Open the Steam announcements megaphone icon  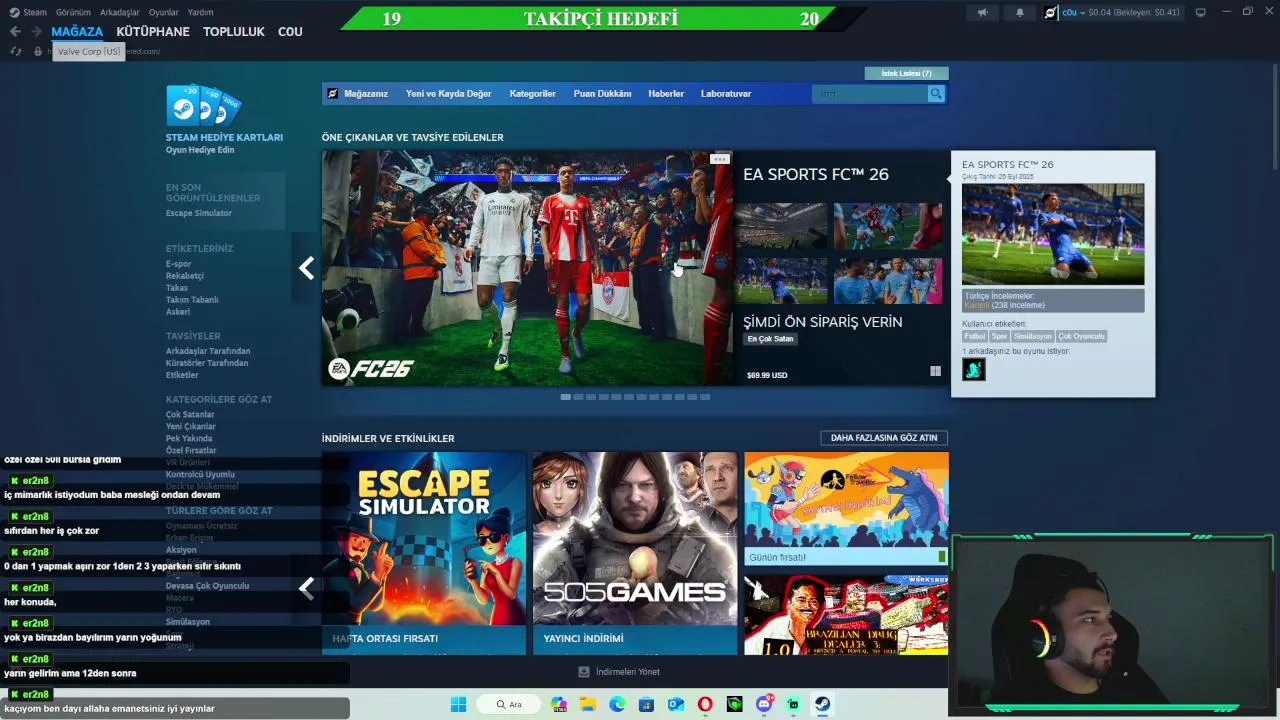982,12
